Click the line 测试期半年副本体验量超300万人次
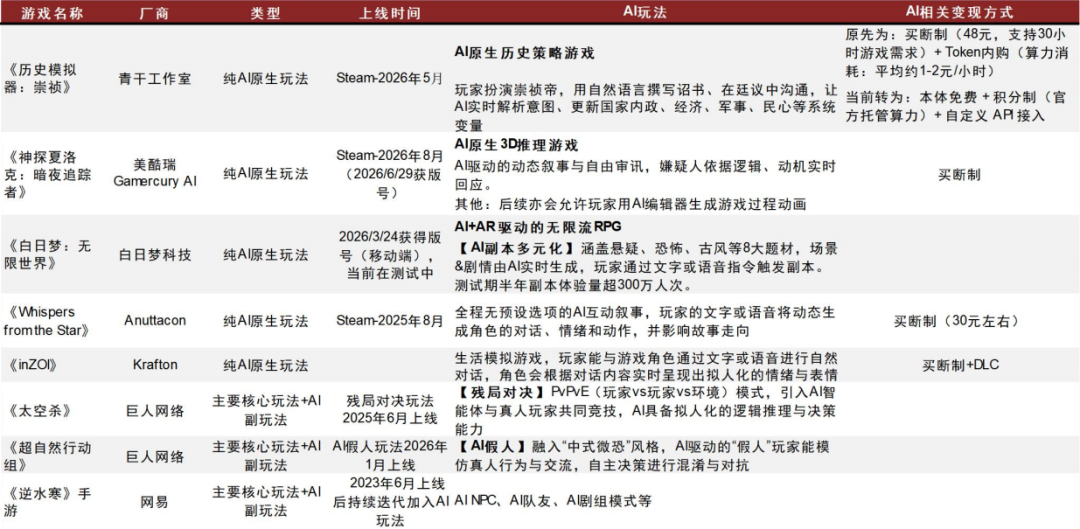The width and height of the screenshot is (1080, 529). (x=574, y=285)
